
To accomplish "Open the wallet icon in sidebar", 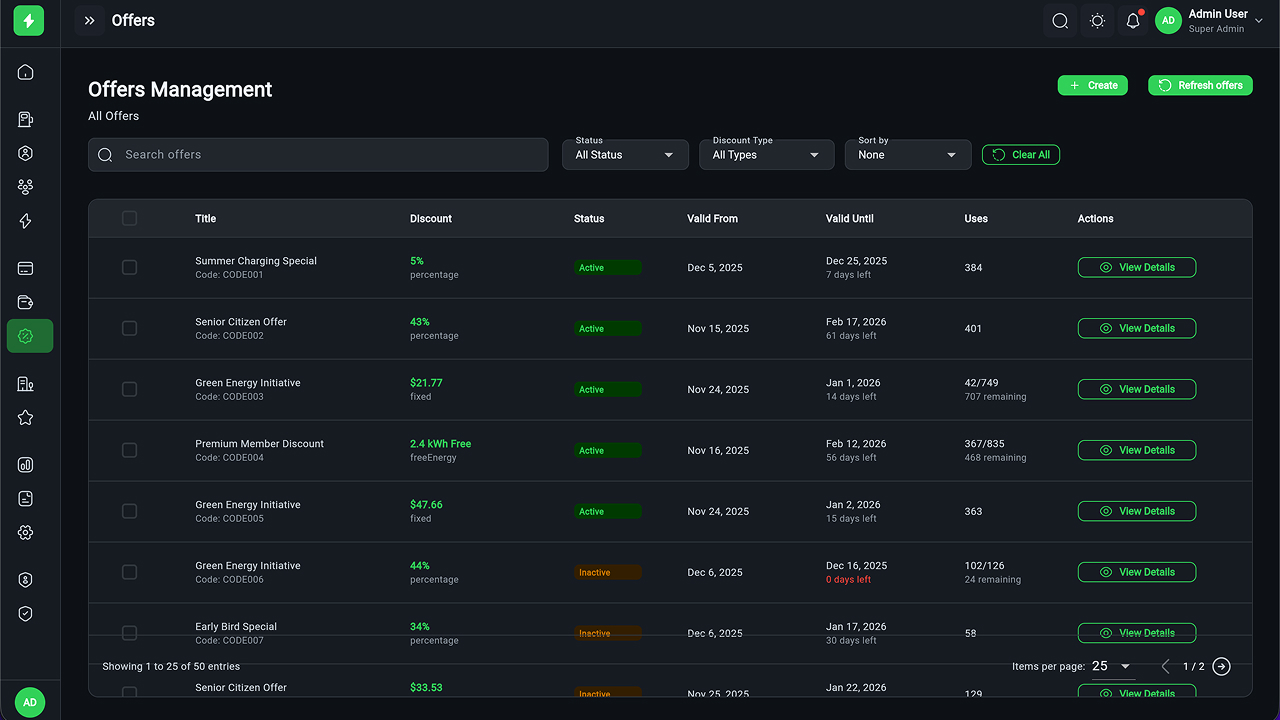I will [x=26, y=302].
